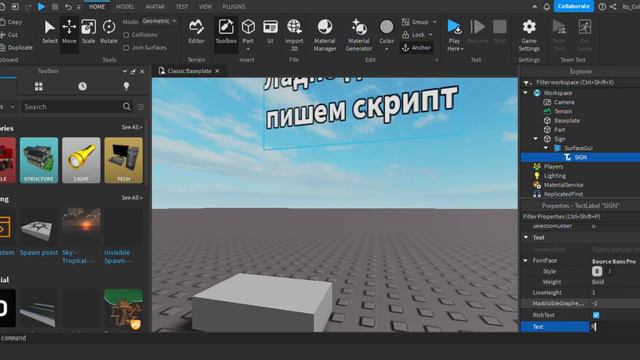Open the VIEW ribbon tab

tap(205, 7)
